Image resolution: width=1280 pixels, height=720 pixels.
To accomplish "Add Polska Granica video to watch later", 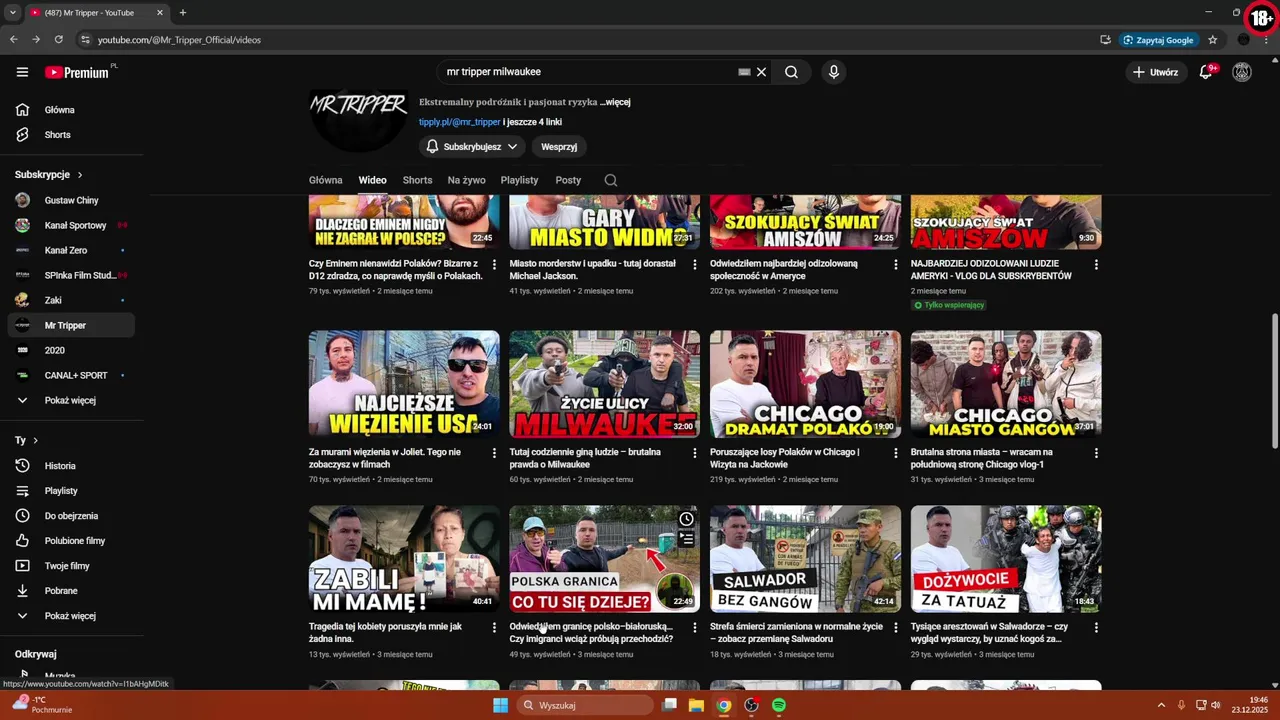I will tap(686, 519).
